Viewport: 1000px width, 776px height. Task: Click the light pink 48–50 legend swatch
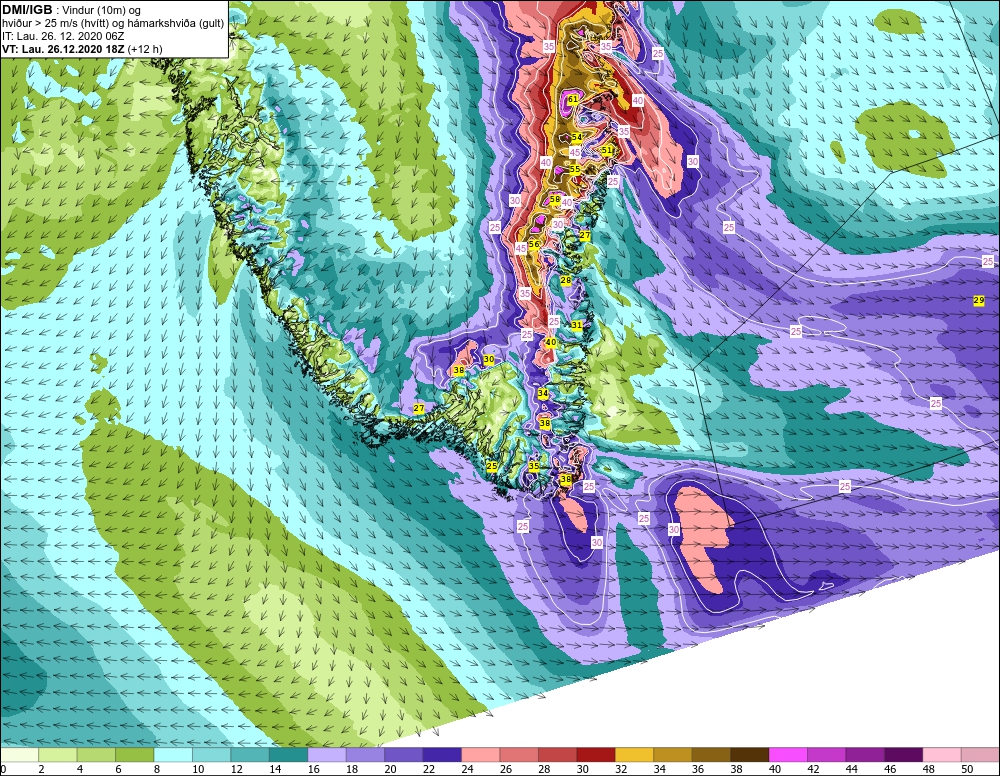click(942, 755)
